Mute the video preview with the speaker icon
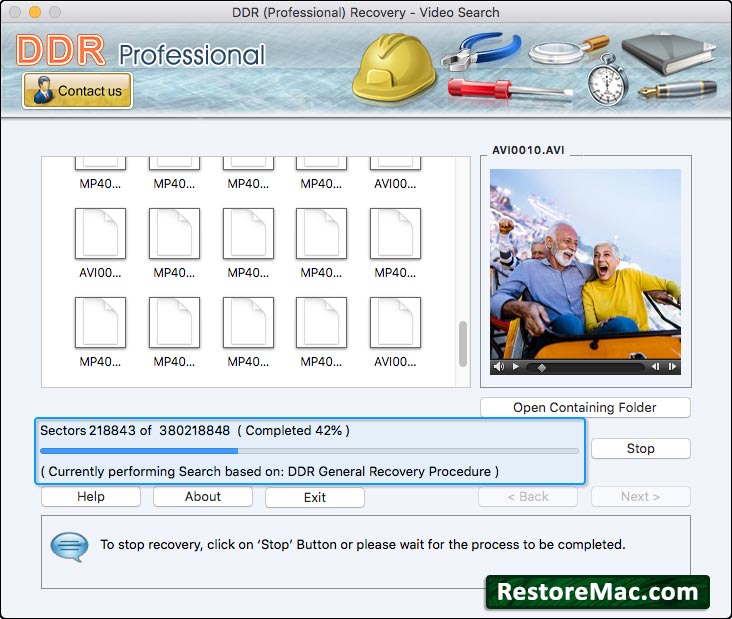732x619 pixels. 499,366
